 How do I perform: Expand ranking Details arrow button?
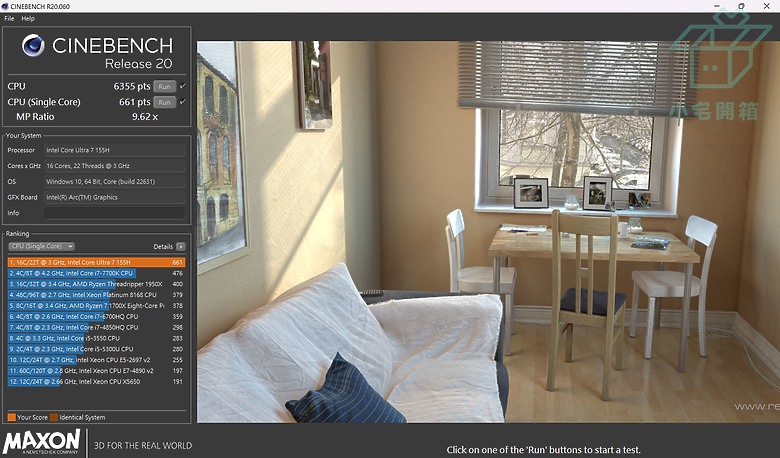(181, 246)
